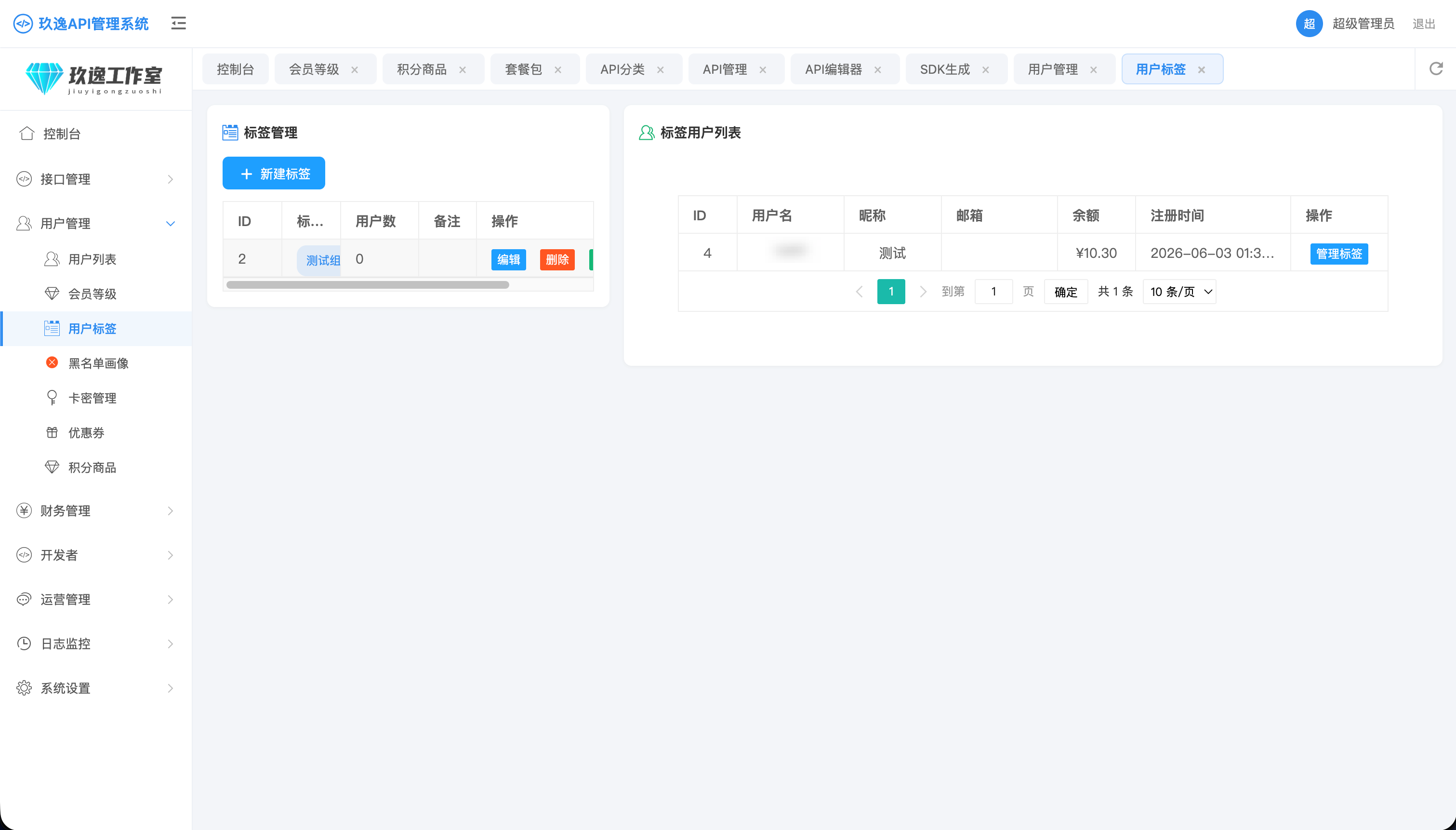Click the 退出 logout link

click(x=1424, y=24)
